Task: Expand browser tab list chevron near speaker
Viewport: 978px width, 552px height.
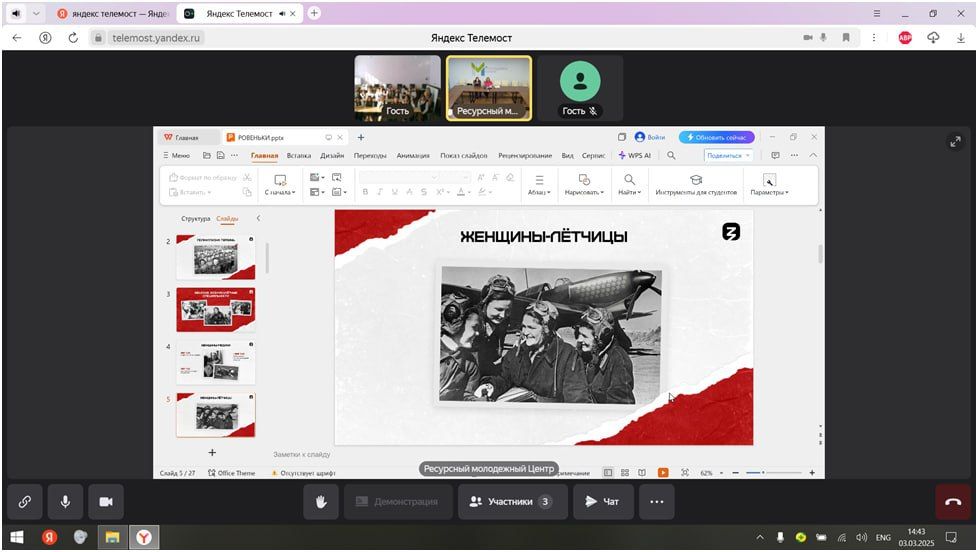Action: [36, 13]
